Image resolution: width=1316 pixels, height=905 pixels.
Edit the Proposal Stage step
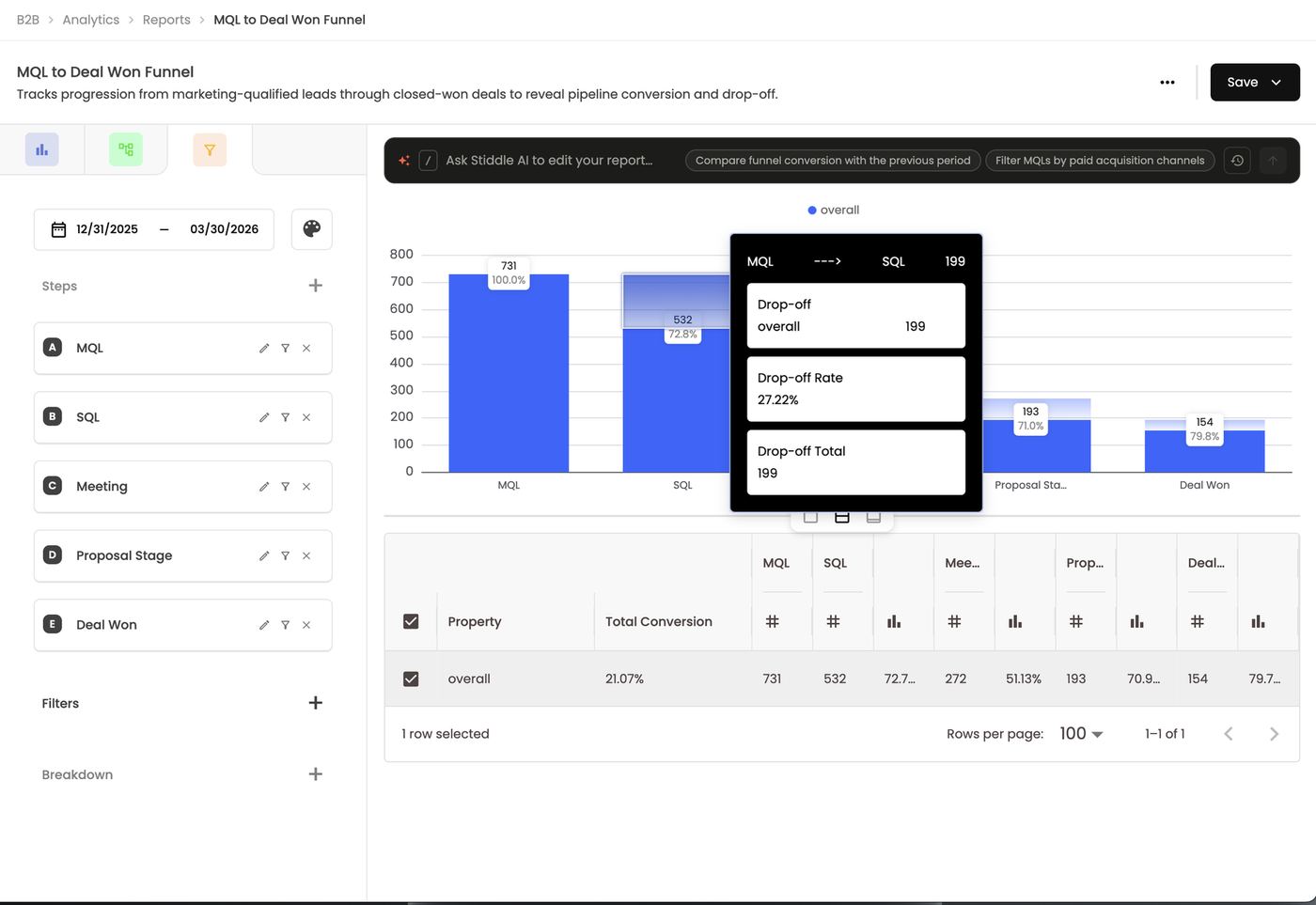264,555
